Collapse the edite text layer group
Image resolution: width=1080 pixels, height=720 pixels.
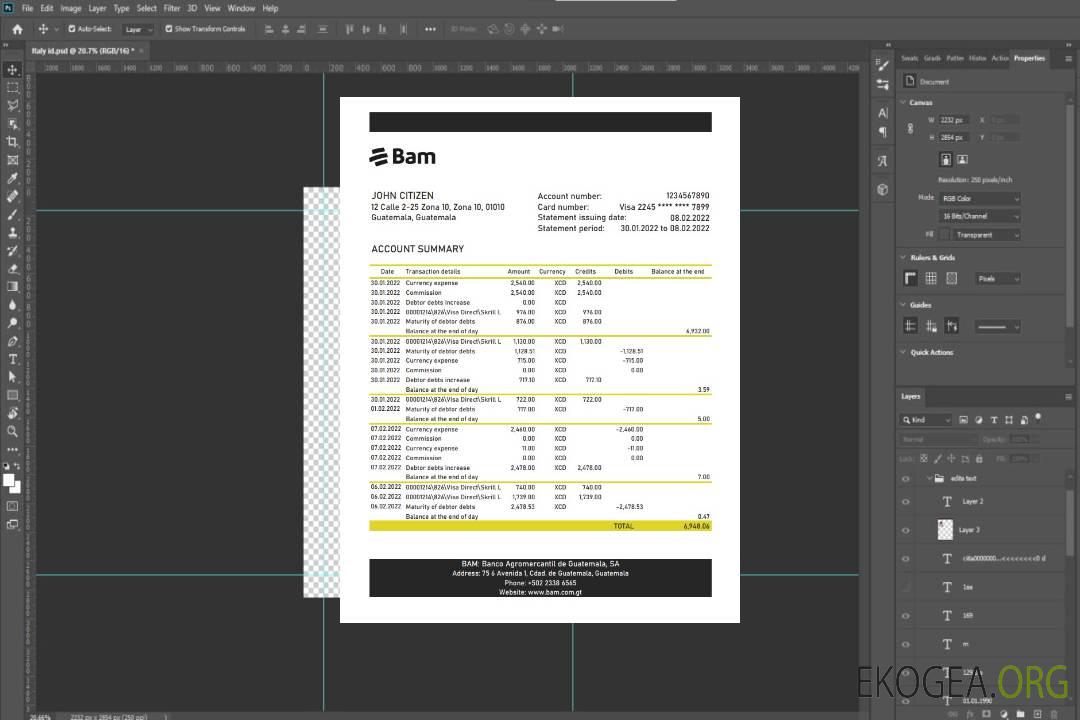coord(927,479)
